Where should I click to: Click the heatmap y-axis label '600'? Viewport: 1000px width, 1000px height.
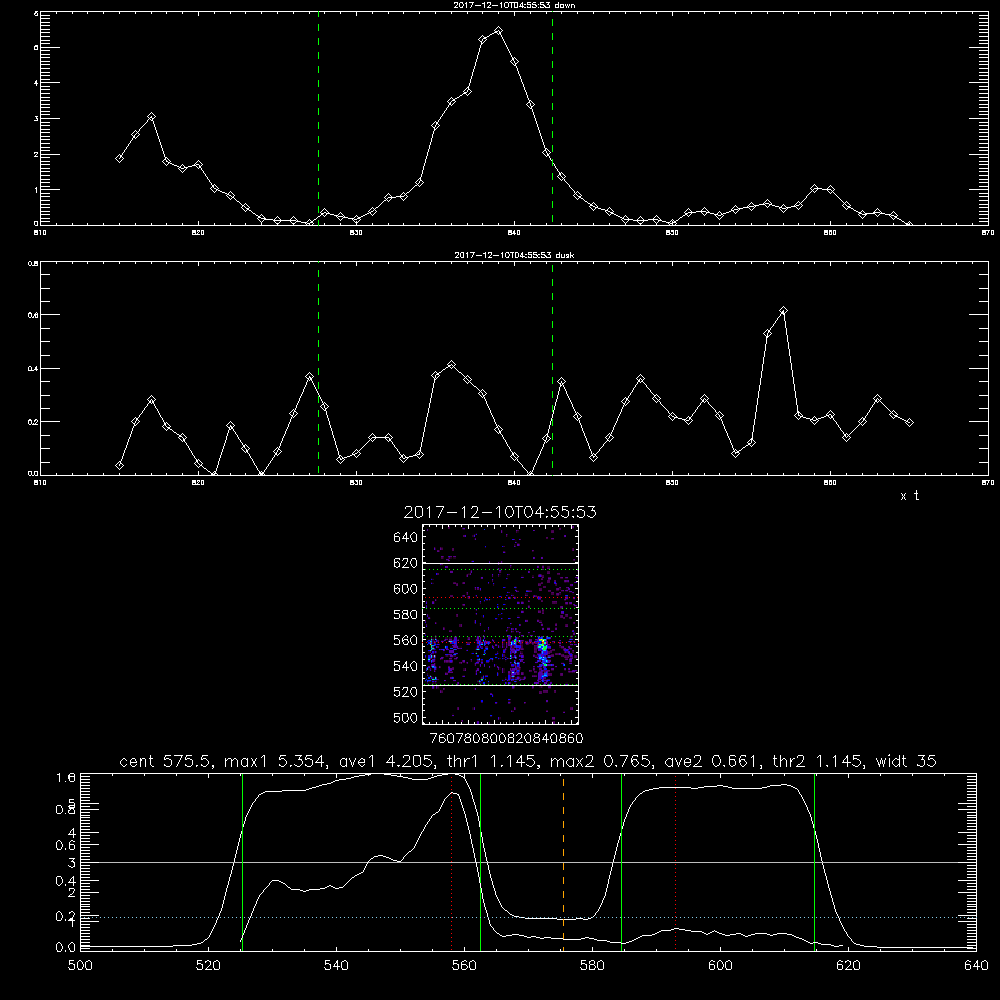tap(406, 589)
